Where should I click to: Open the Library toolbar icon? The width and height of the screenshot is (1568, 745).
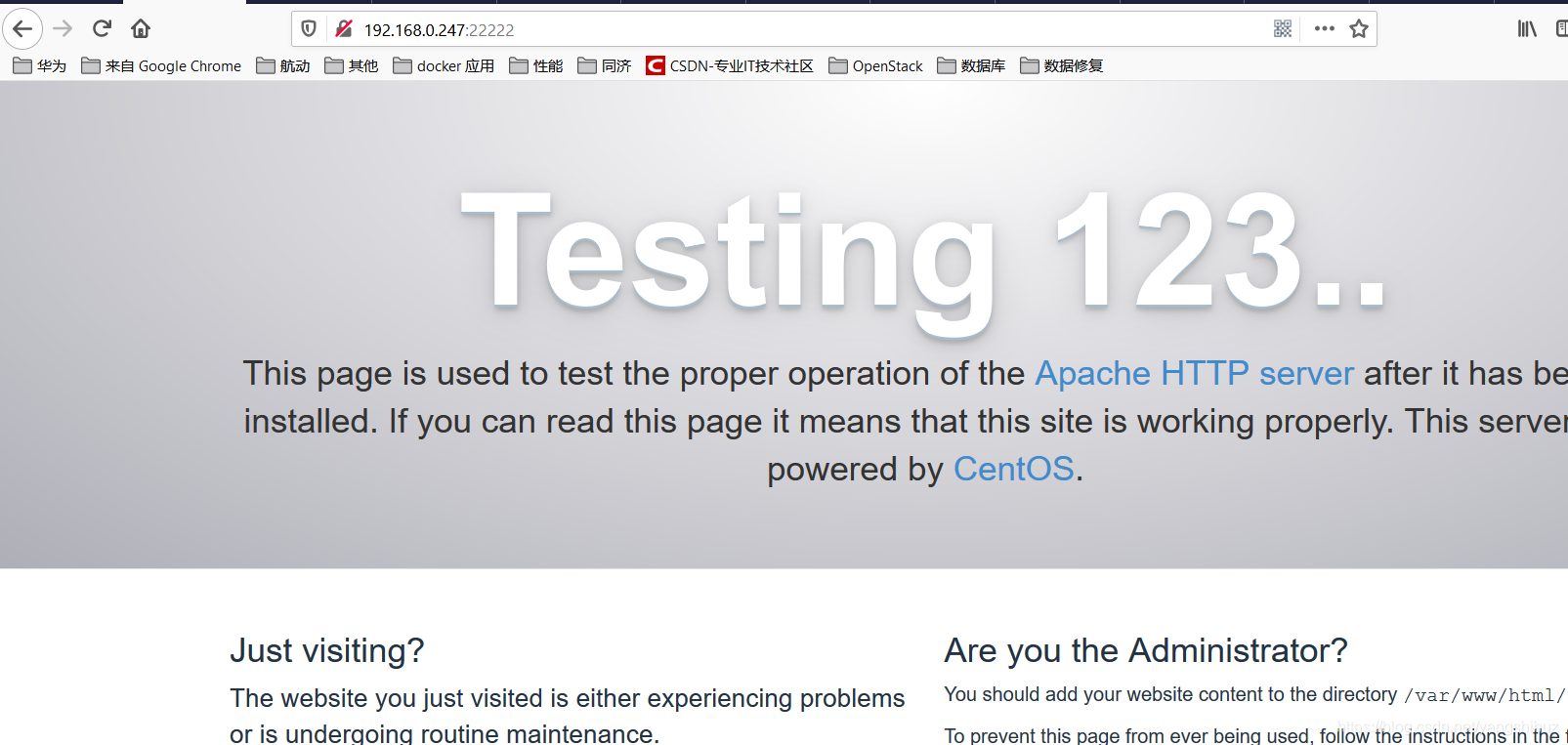coord(1527,29)
